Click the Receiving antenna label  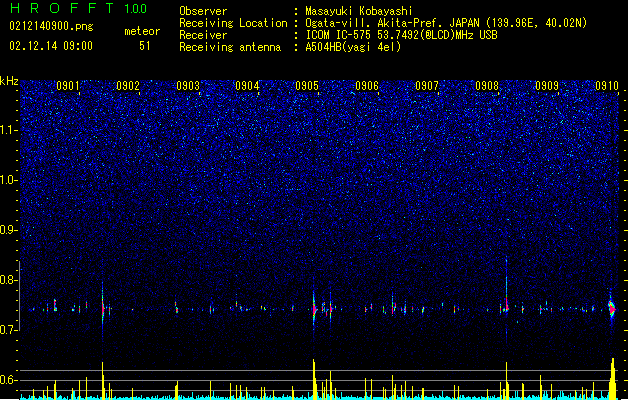(x=230, y=47)
